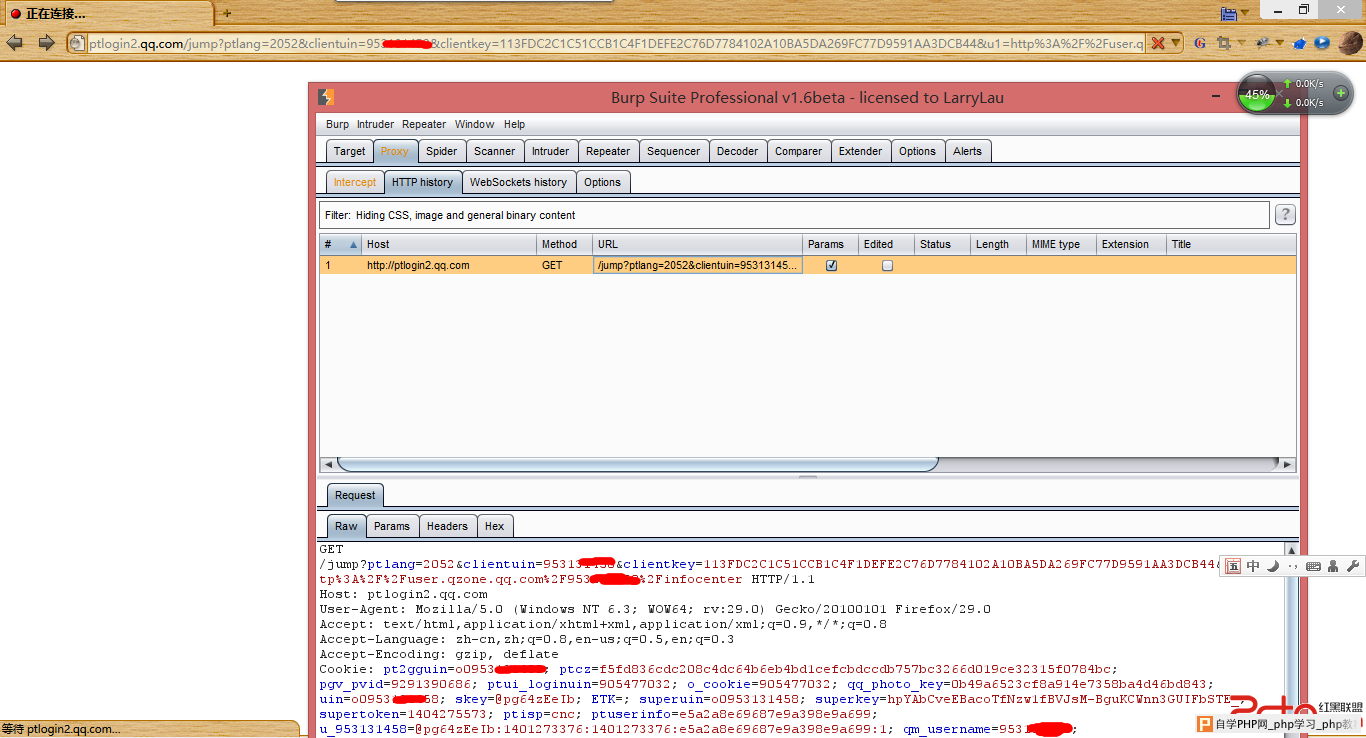The width and height of the screenshot is (1366, 738).
Task: Click the 正在连接 browser tab
Action: click(108, 14)
